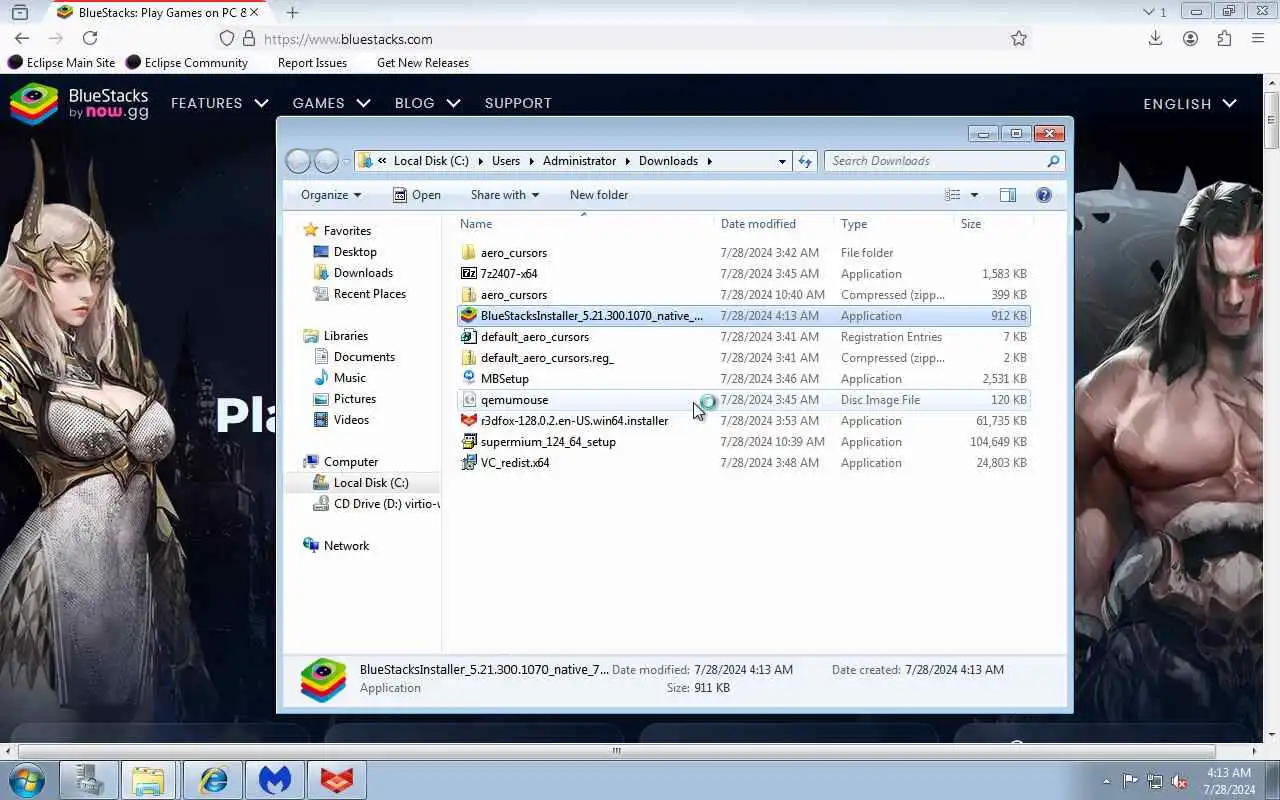Open the Organize dropdown menu
The height and width of the screenshot is (800, 1280).
coord(331,195)
